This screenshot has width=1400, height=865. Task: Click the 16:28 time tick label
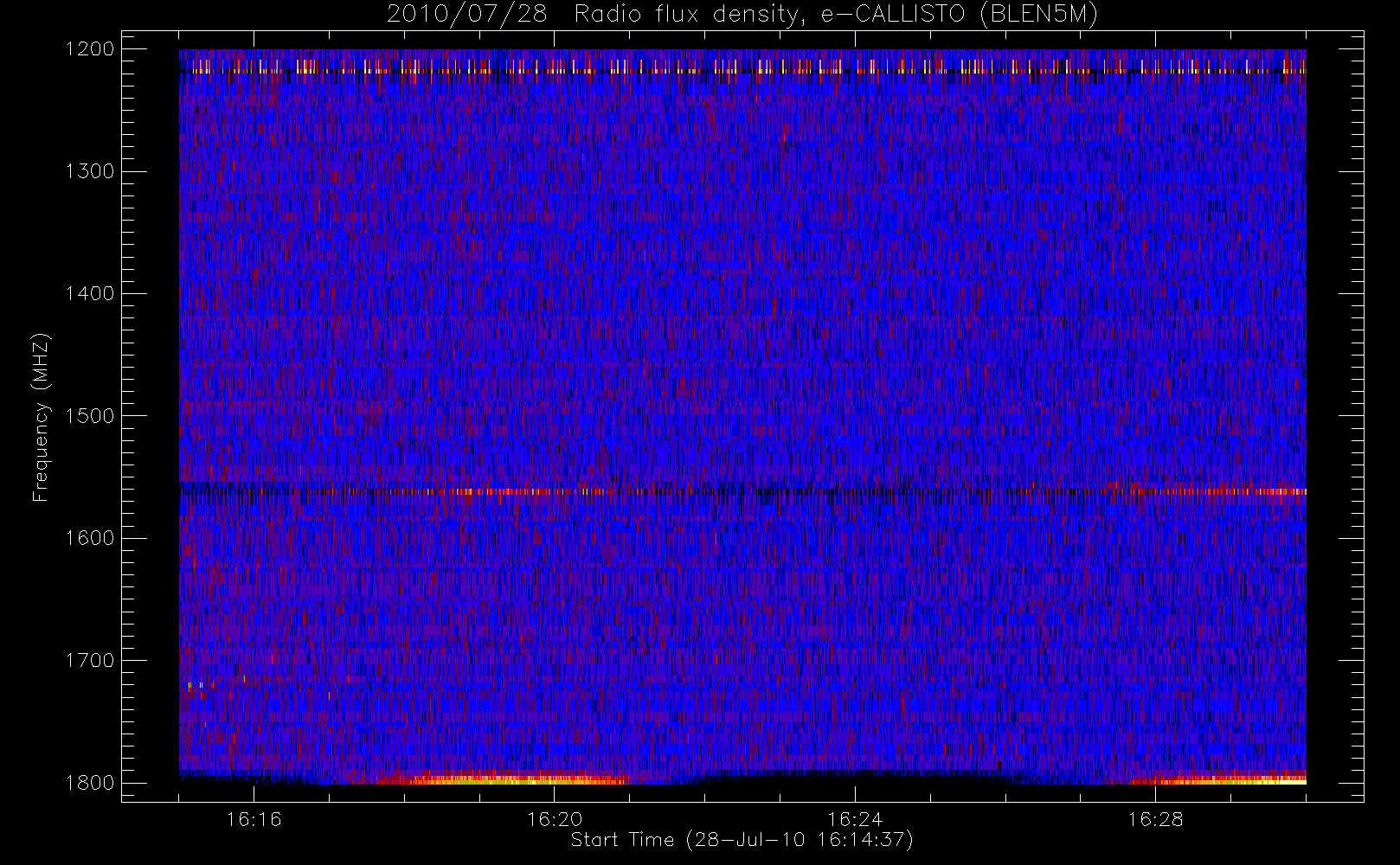pos(1155,819)
